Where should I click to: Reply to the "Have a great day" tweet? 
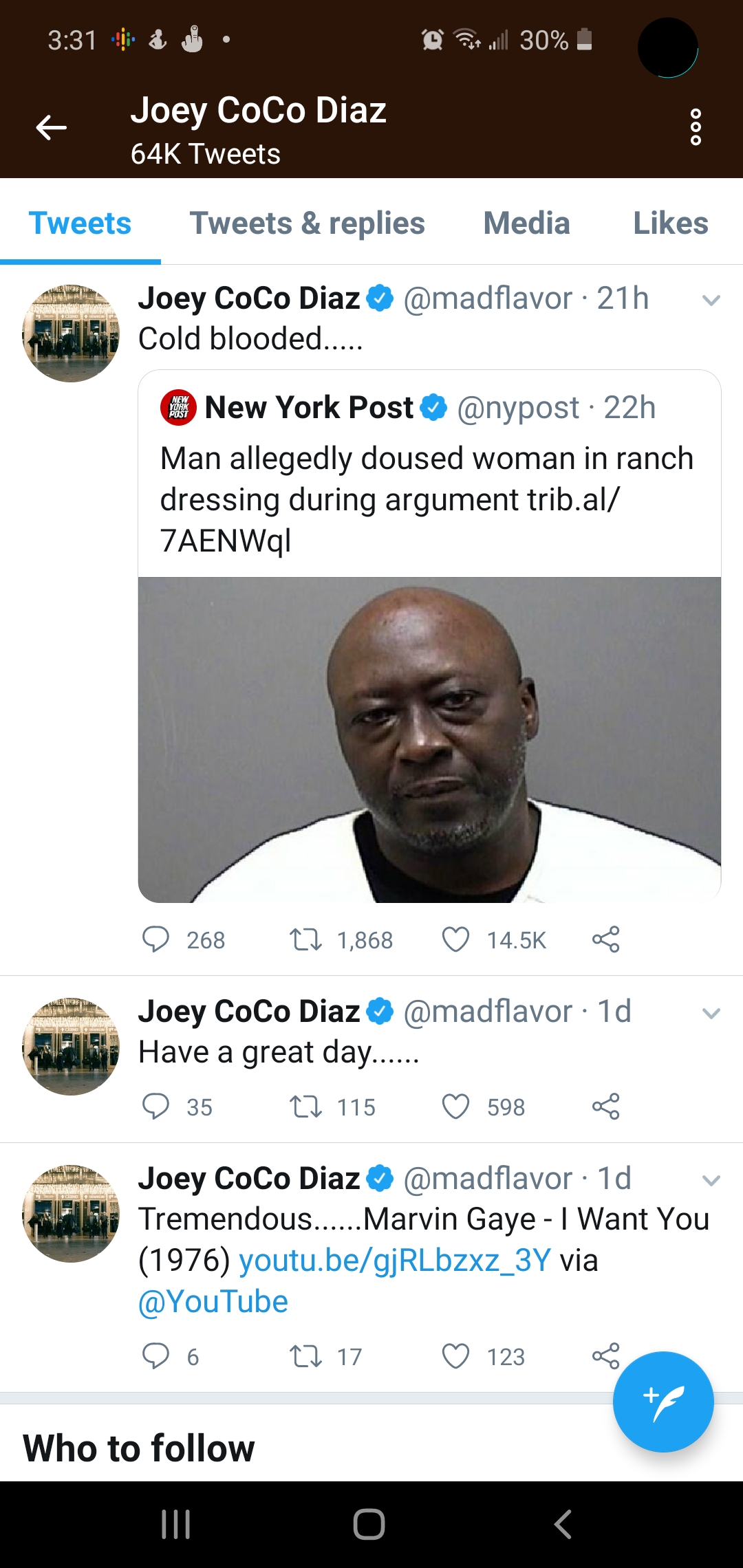point(155,1107)
